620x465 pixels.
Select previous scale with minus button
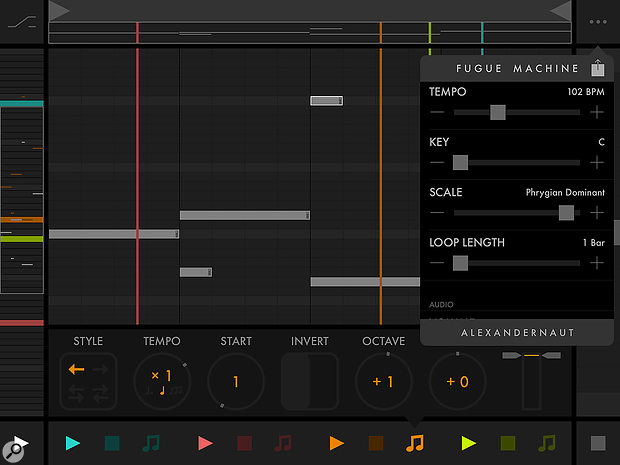click(437, 213)
